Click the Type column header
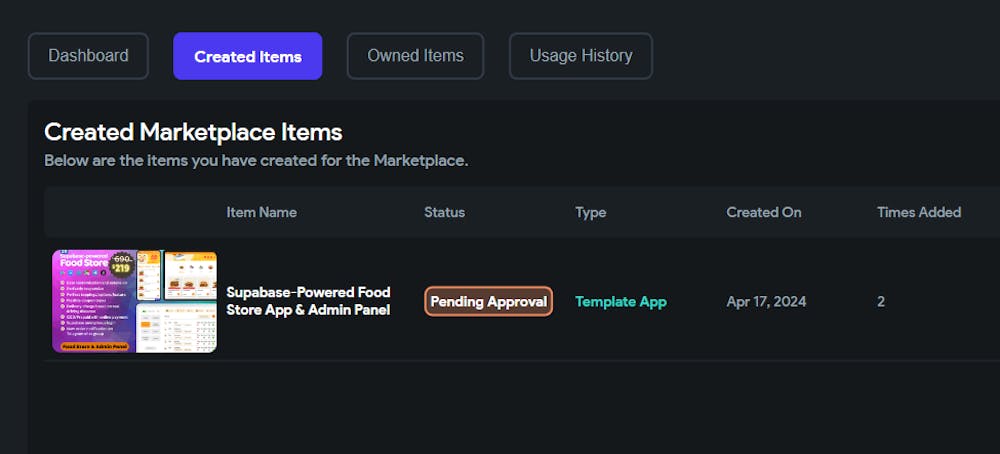 (591, 212)
